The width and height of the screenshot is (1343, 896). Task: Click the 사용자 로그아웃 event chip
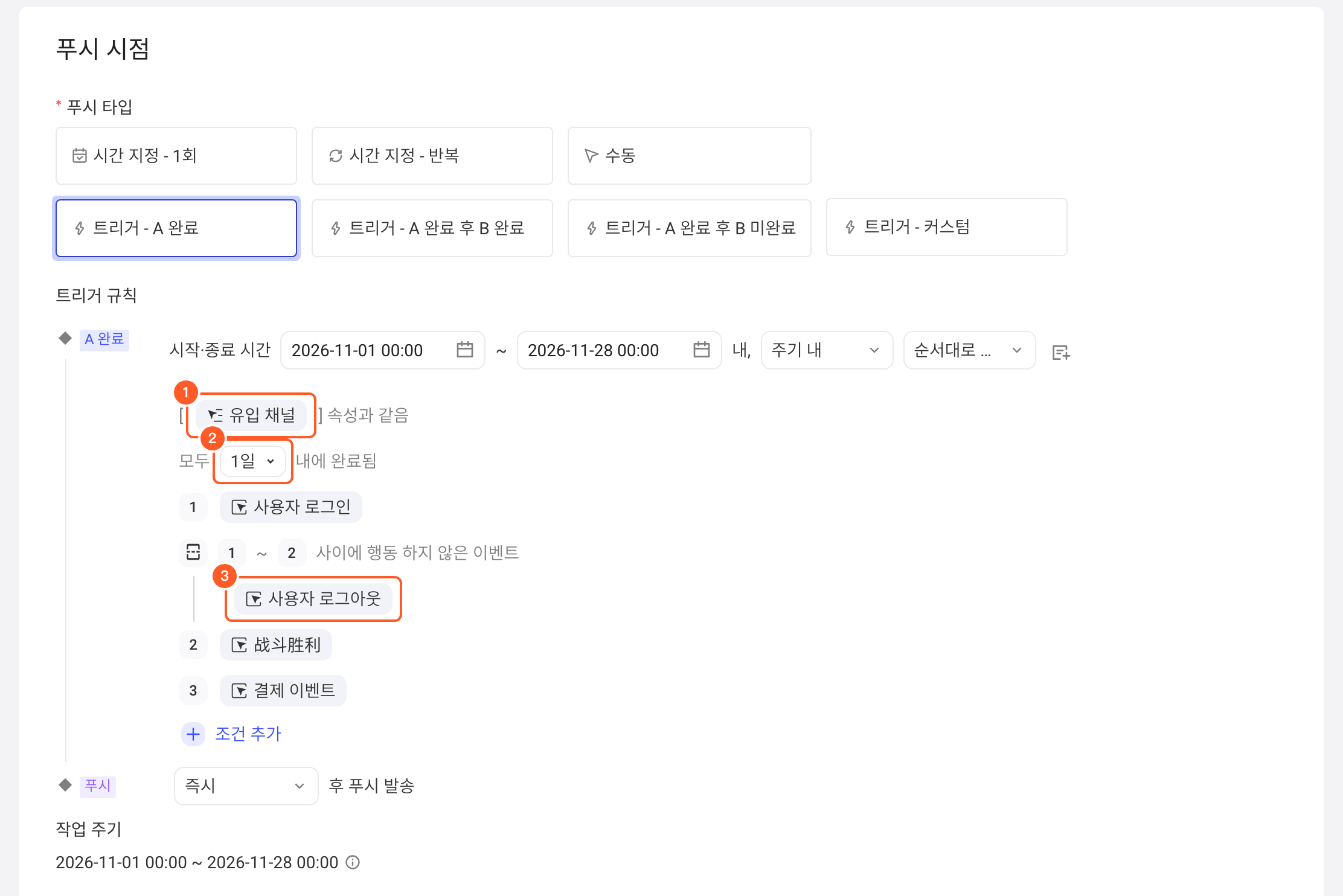(x=313, y=599)
